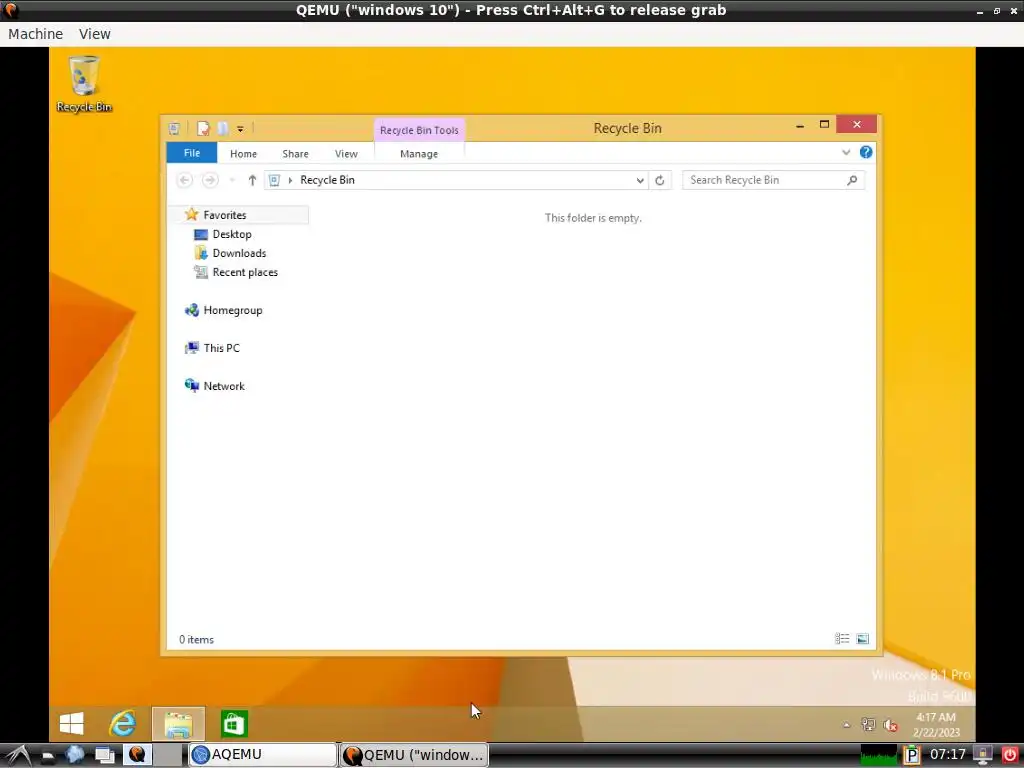Switch to Details view in status bar

click(842, 639)
